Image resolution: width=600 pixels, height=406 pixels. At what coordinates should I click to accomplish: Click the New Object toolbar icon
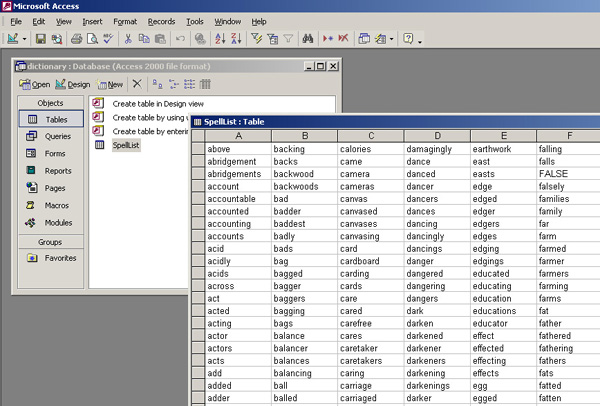[x=380, y=39]
